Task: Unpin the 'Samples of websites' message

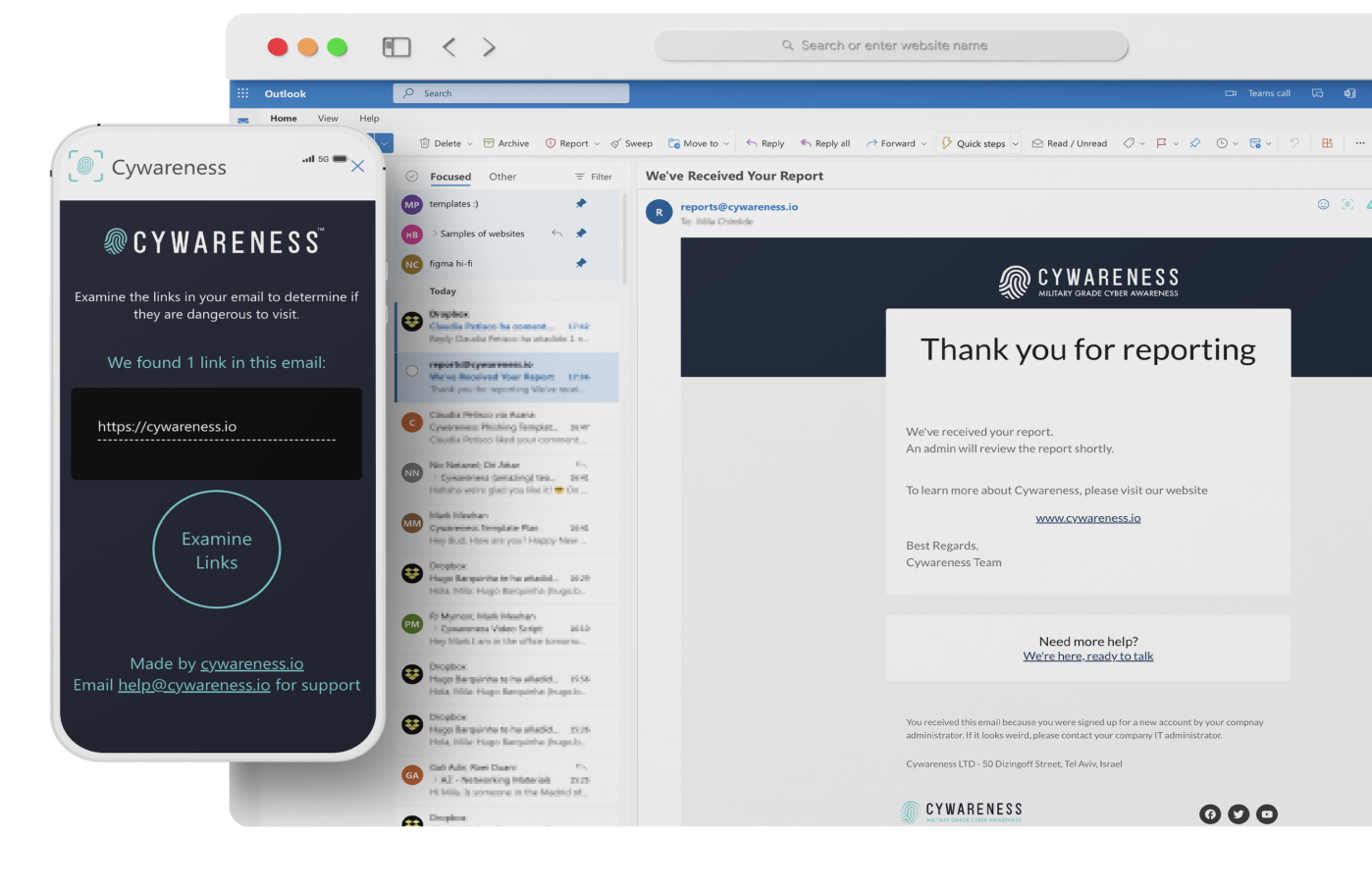Action: tap(581, 233)
